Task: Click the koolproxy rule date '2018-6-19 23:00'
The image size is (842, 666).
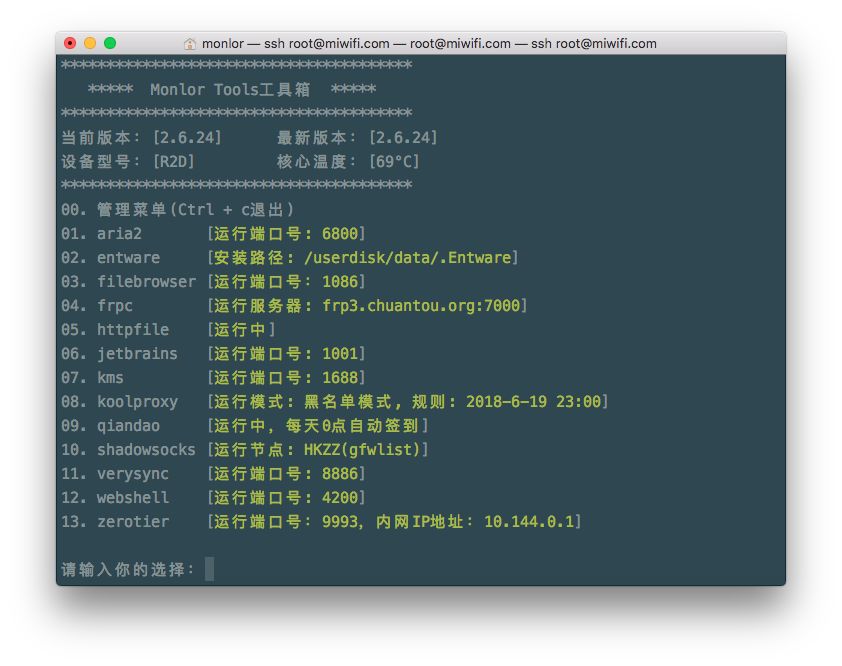Action: 533,402
